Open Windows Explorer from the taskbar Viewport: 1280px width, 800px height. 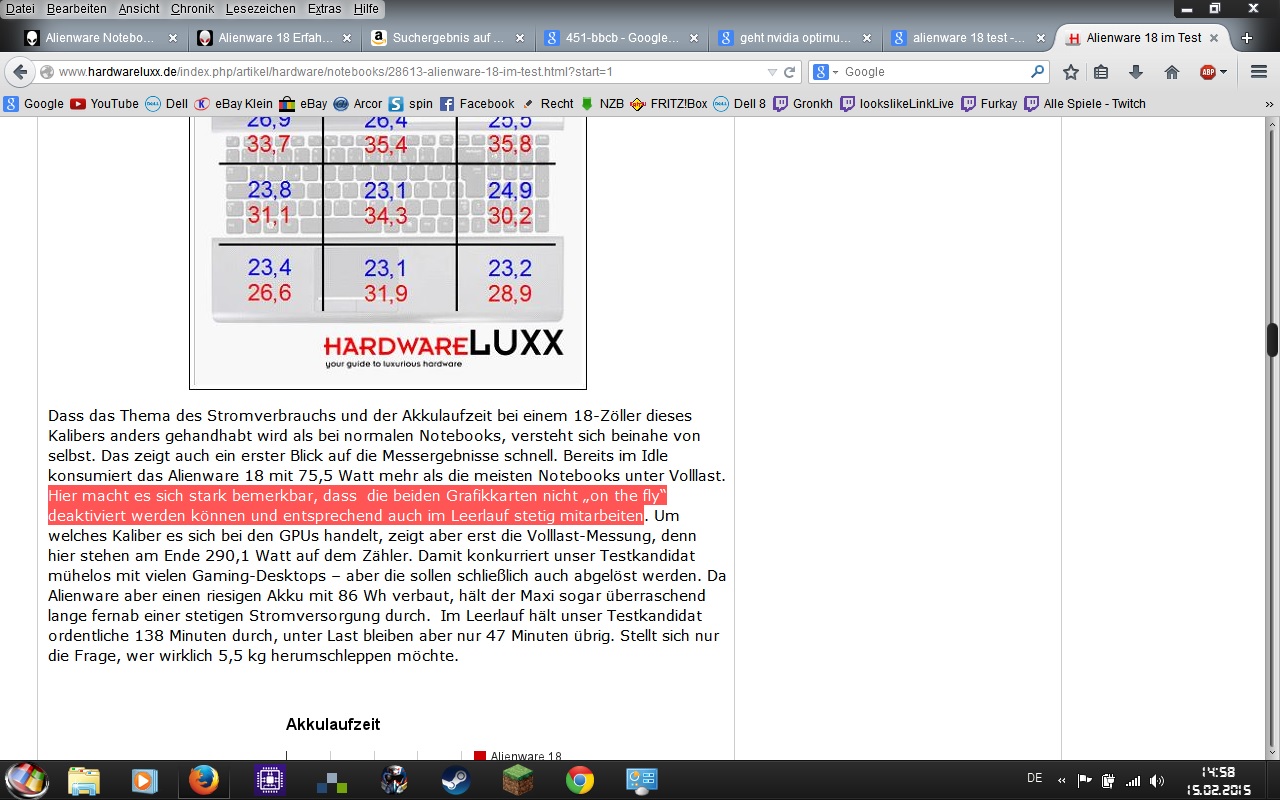tap(85, 780)
